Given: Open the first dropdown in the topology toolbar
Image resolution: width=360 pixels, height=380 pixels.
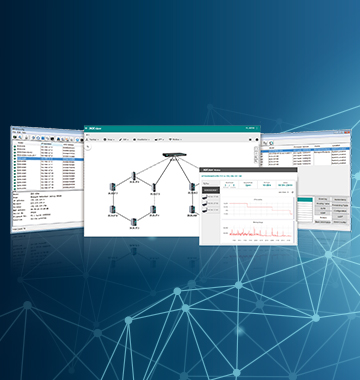Looking at the screenshot, I should [93, 139].
